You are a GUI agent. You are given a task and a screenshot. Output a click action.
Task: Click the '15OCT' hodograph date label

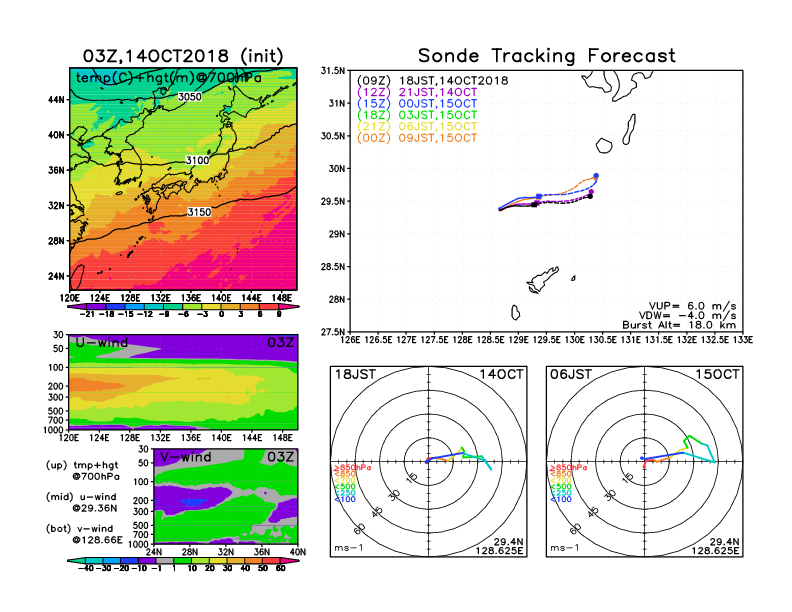717,375
